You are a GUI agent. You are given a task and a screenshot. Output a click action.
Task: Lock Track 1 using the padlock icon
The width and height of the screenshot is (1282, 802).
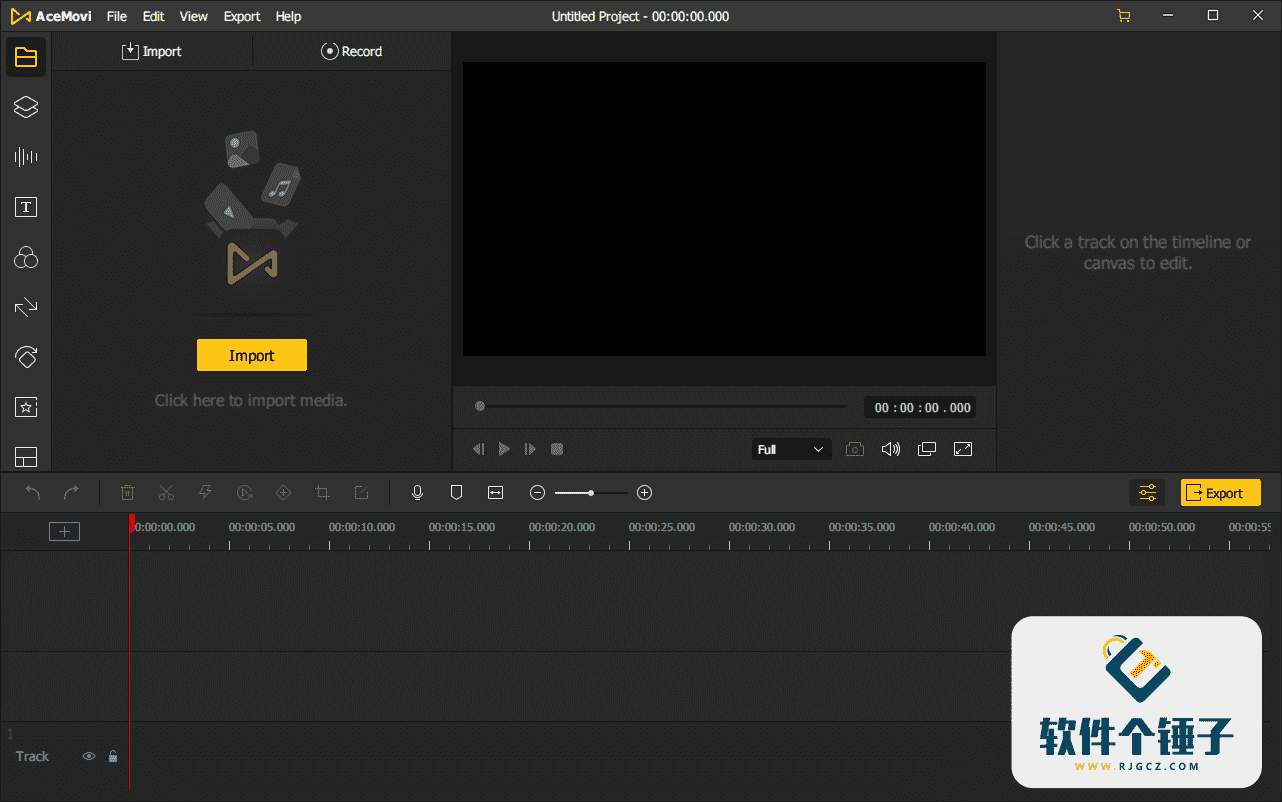point(113,756)
